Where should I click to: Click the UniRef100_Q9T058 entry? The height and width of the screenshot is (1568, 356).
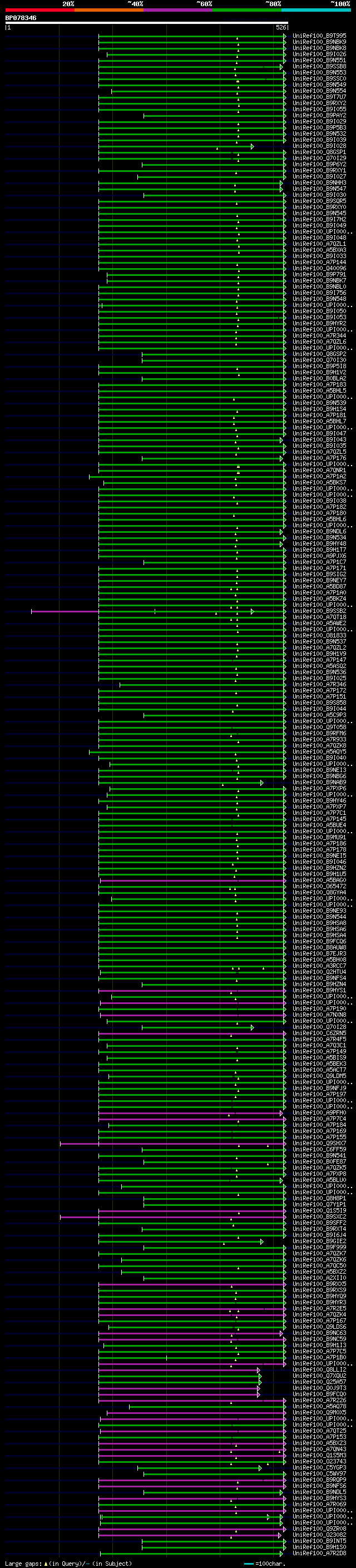point(319,728)
